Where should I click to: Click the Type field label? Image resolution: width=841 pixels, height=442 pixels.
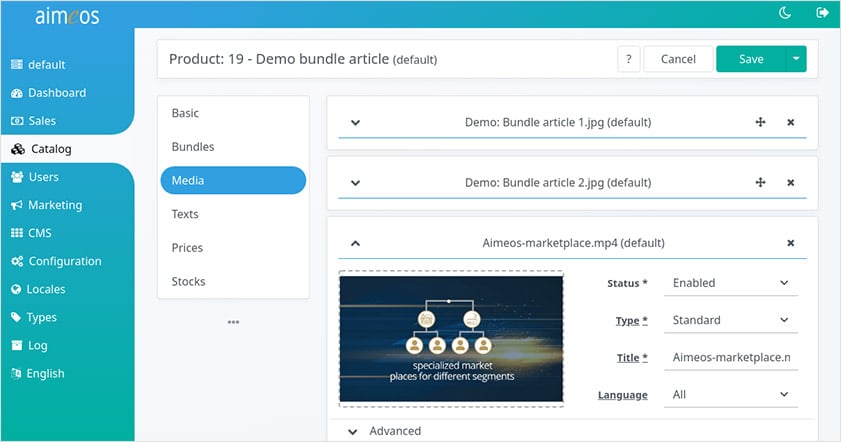click(631, 321)
